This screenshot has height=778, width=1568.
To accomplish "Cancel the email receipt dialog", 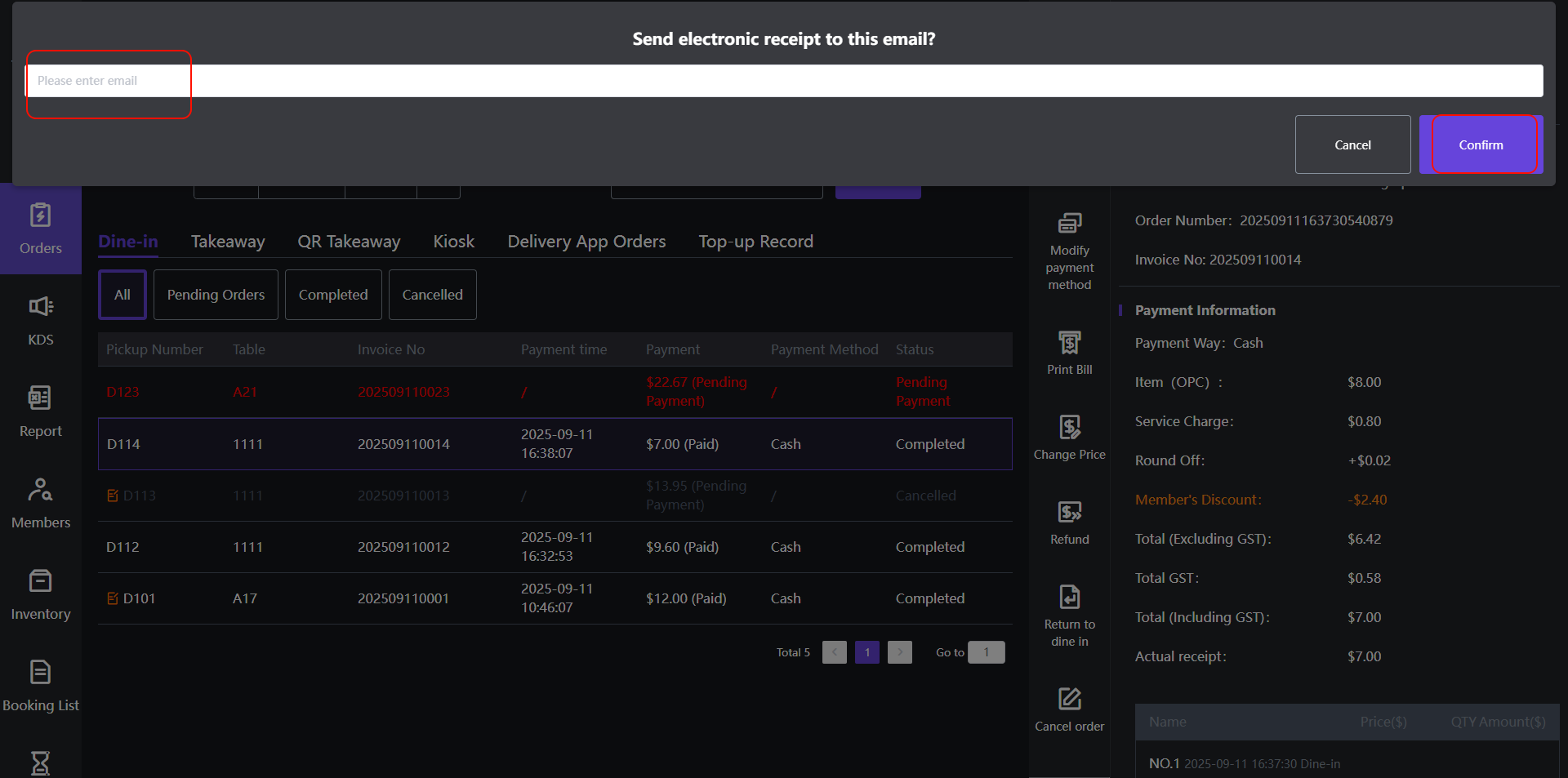I will tap(1352, 144).
